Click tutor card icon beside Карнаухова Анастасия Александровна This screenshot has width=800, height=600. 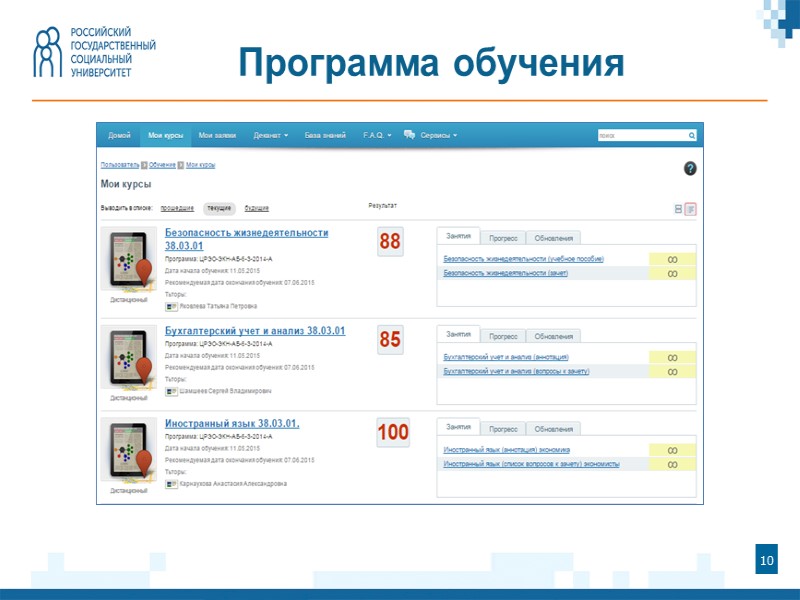(171, 484)
